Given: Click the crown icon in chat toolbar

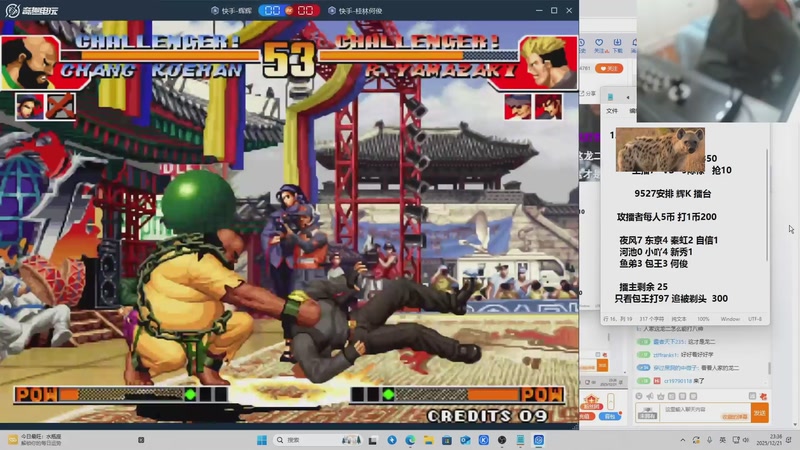Looking at the screenshot, I should 661,396.
